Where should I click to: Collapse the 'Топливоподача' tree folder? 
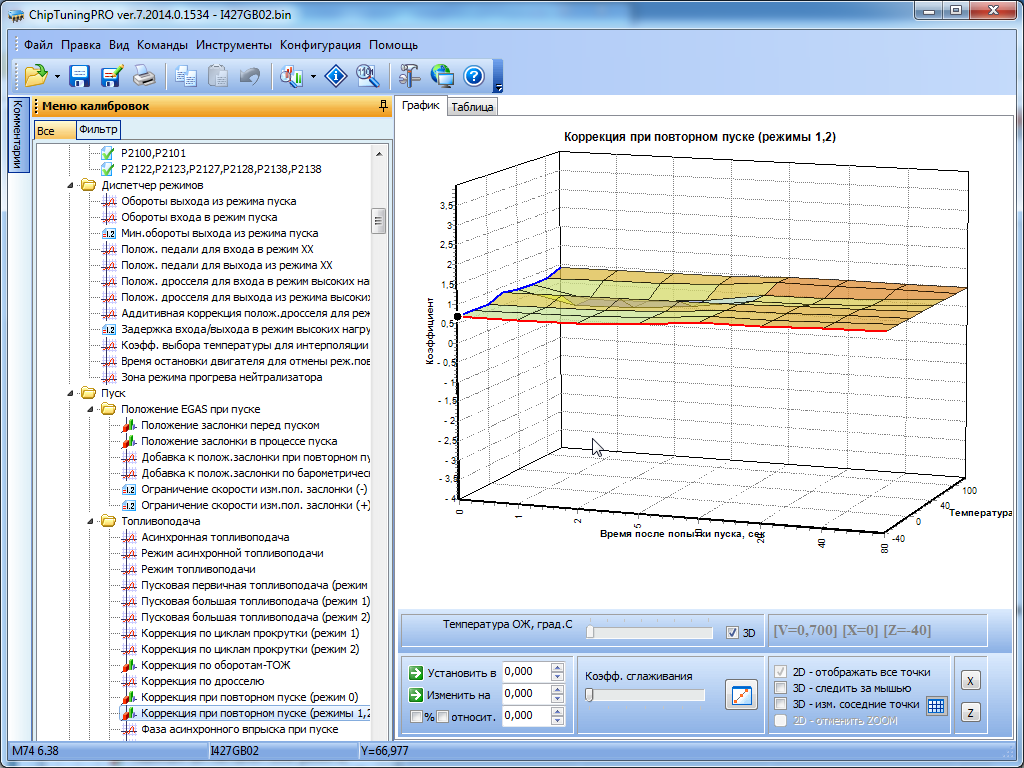(91, 521)
